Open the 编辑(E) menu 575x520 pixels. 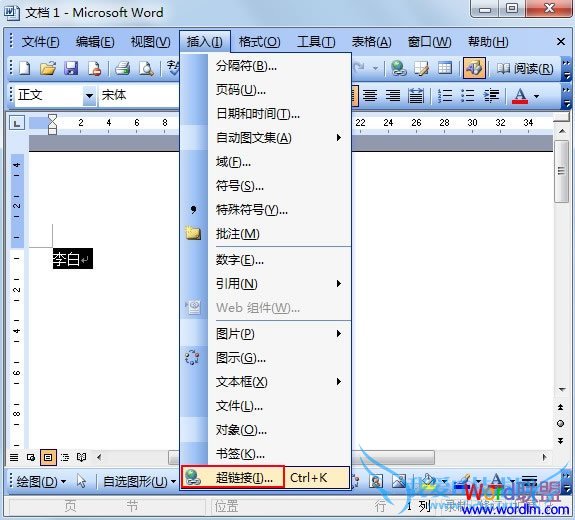click(x=95, y=42)
